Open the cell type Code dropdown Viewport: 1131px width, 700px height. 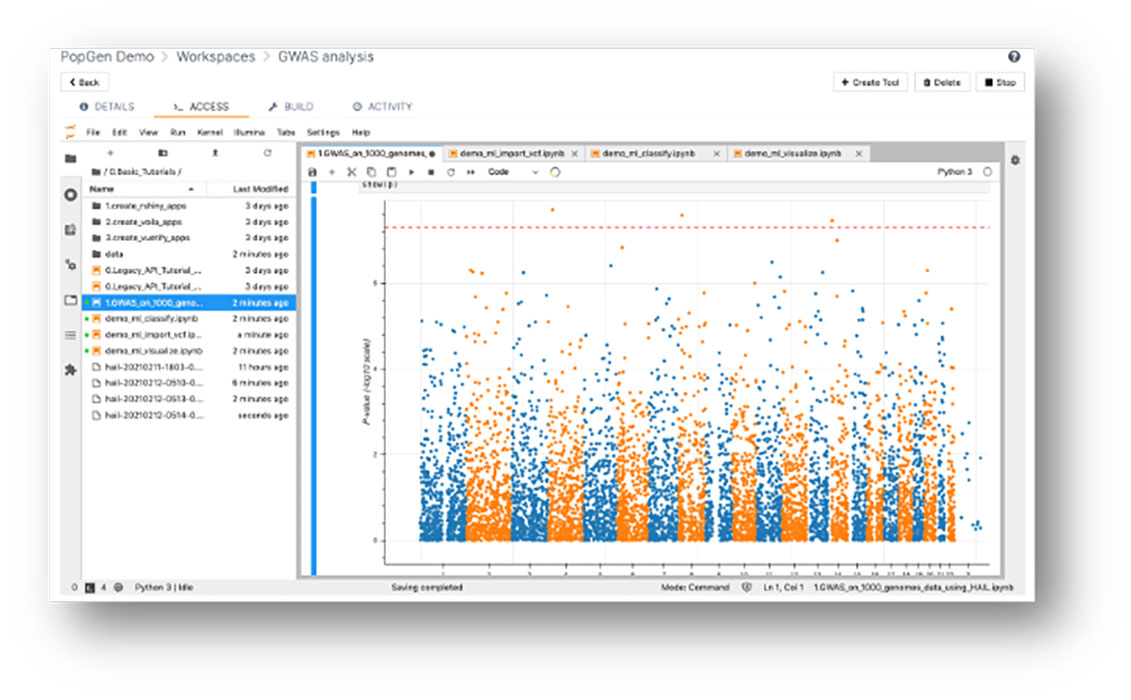512,172
